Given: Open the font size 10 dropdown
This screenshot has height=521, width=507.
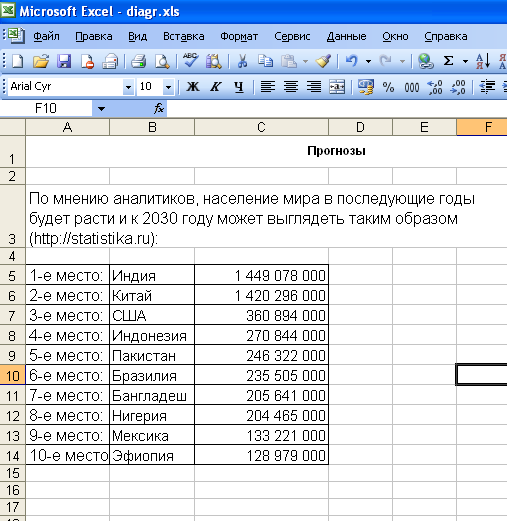Looking at the screenshot, I should (168, 87).
